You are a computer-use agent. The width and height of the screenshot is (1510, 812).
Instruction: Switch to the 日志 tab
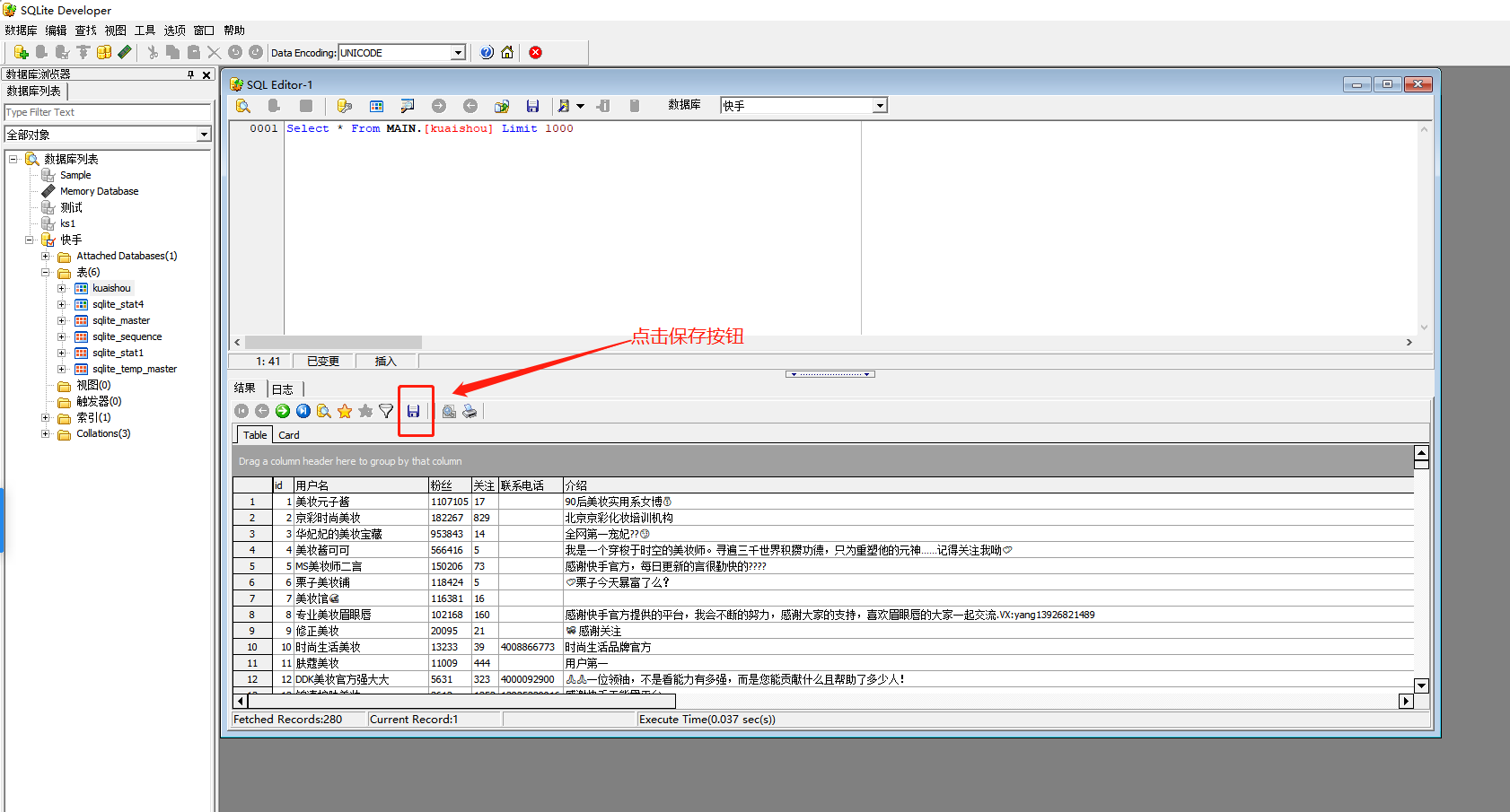(x=283, y=389)
